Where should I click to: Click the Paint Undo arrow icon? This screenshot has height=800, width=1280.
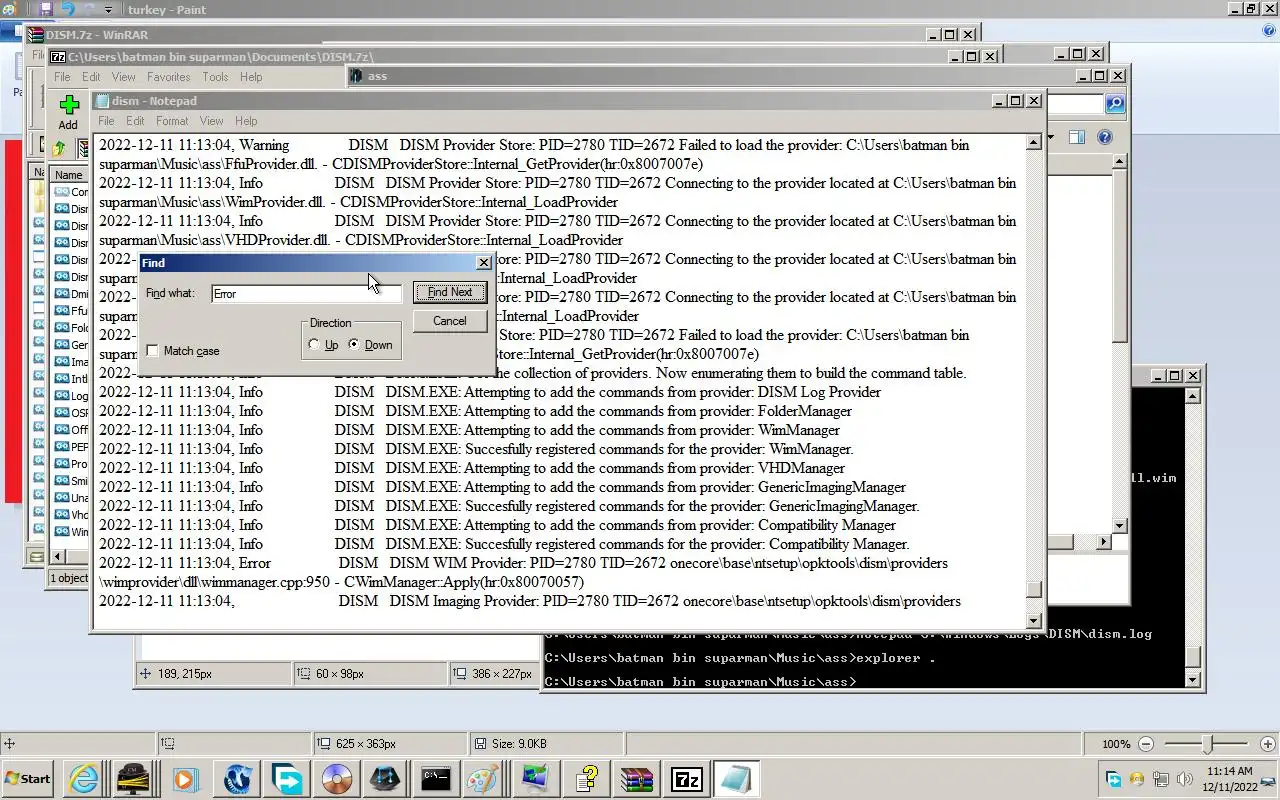(68, 9)
